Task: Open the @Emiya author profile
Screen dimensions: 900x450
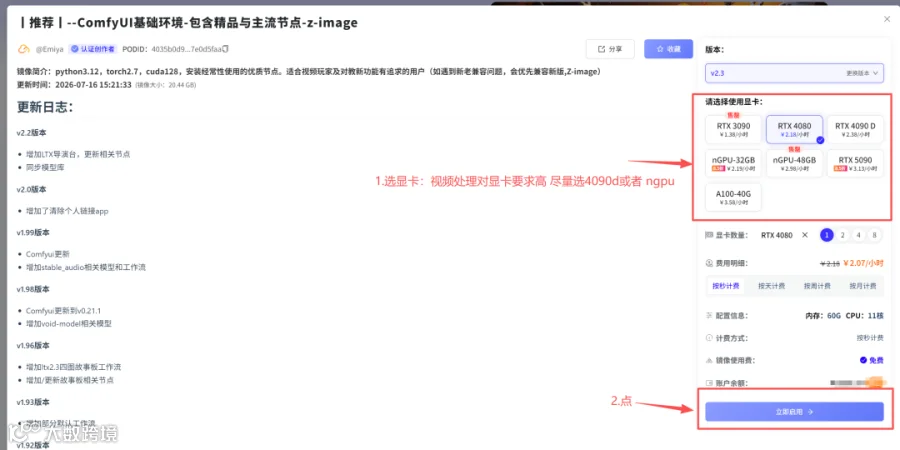Action: click(x=49, y=49)
